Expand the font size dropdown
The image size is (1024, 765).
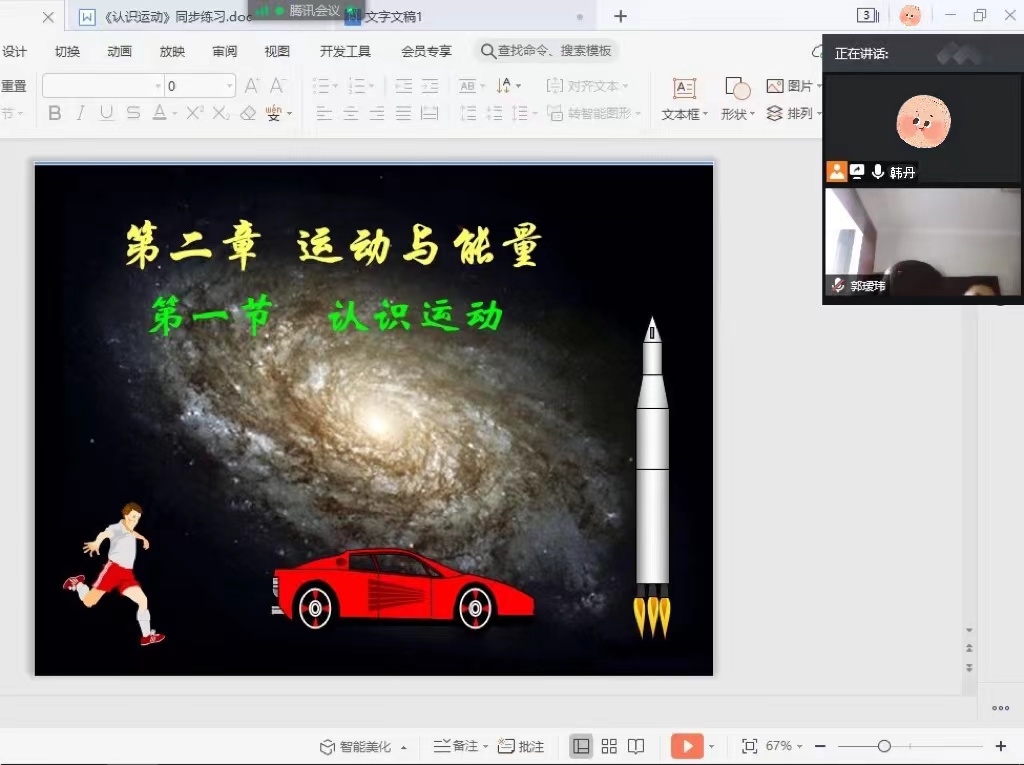coord(230,86)
